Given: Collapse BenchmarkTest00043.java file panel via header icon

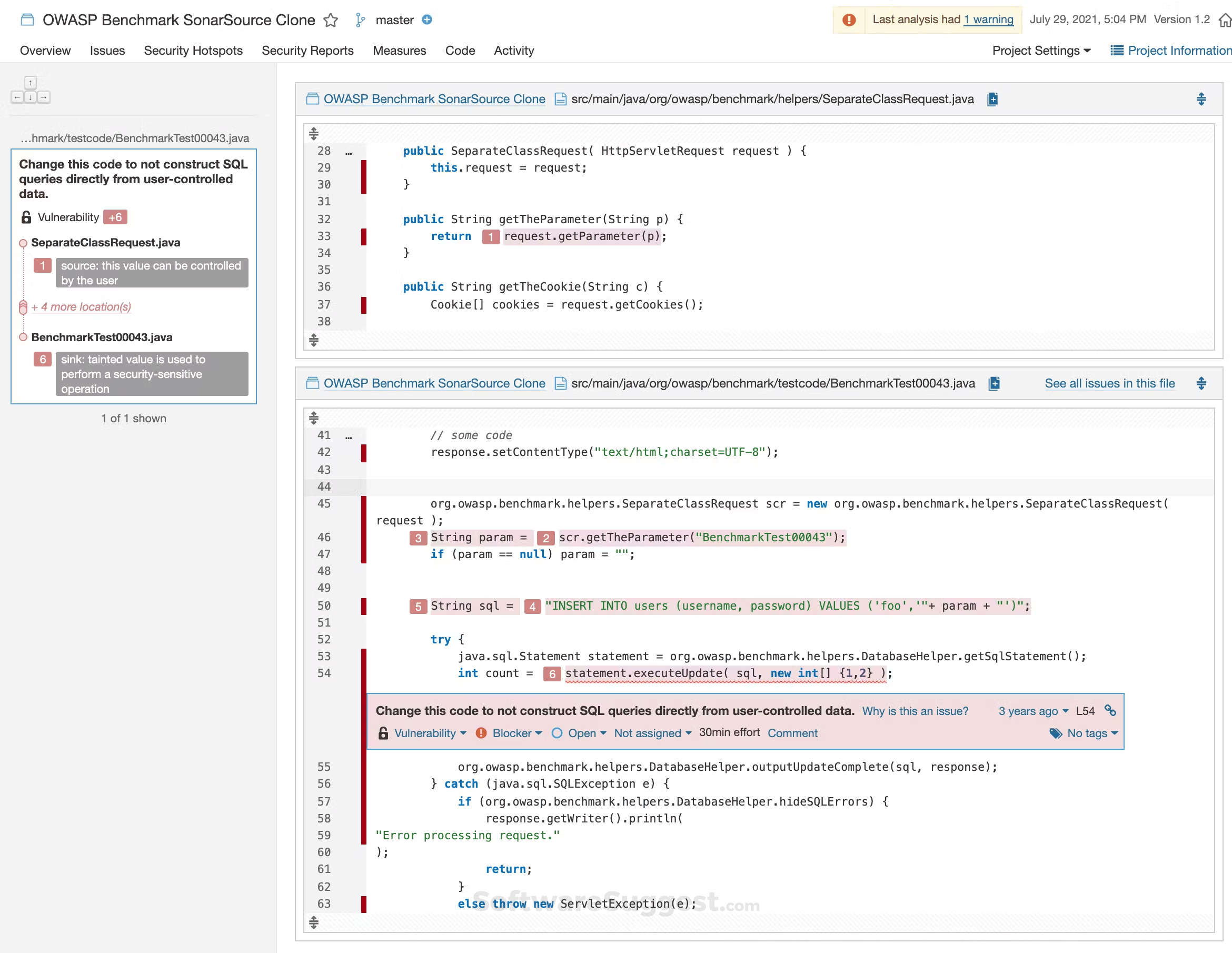Looking at the screenshot, I should 1201,384.
